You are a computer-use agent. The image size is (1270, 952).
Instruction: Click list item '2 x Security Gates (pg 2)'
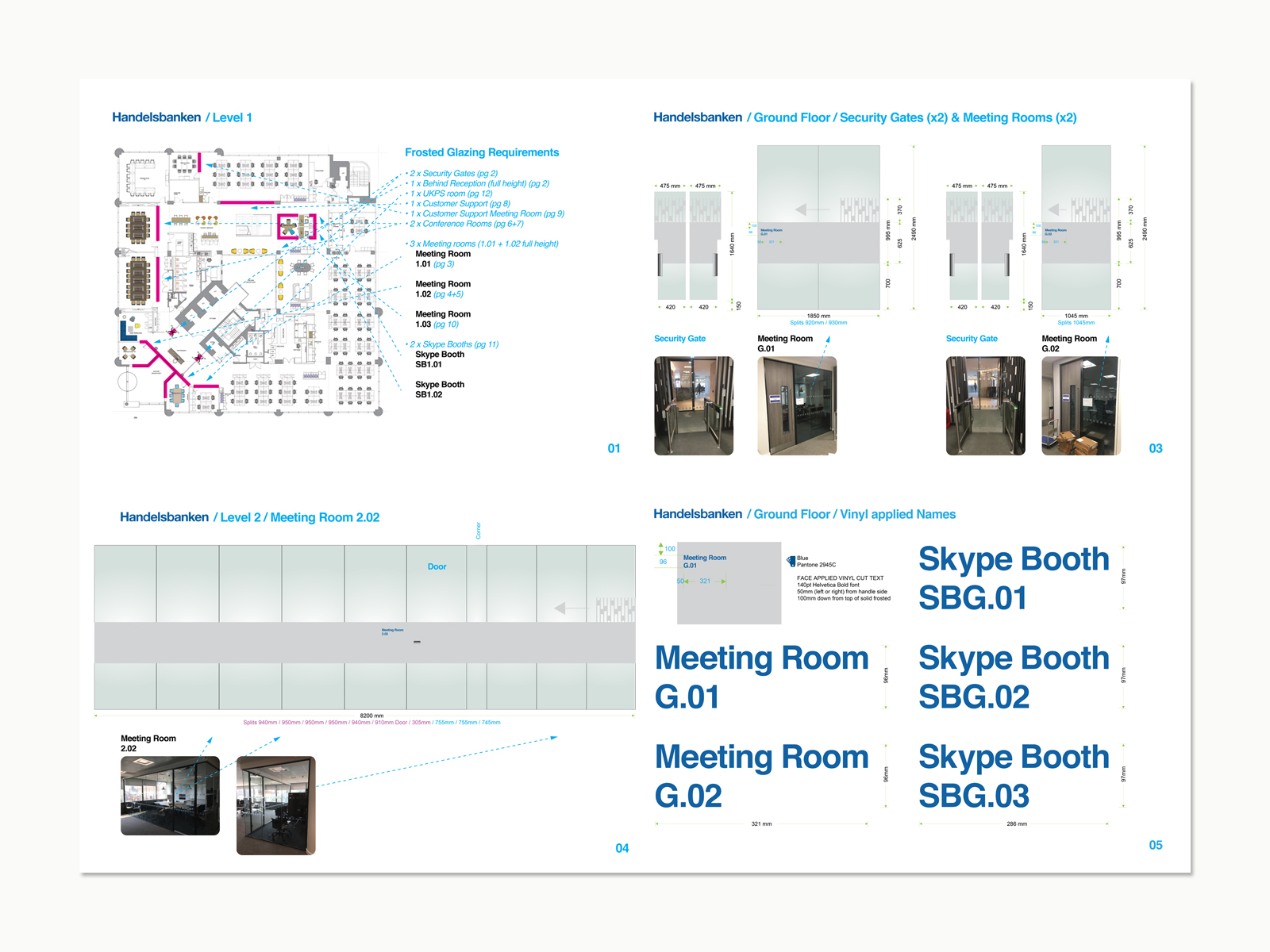coord(453,173)
